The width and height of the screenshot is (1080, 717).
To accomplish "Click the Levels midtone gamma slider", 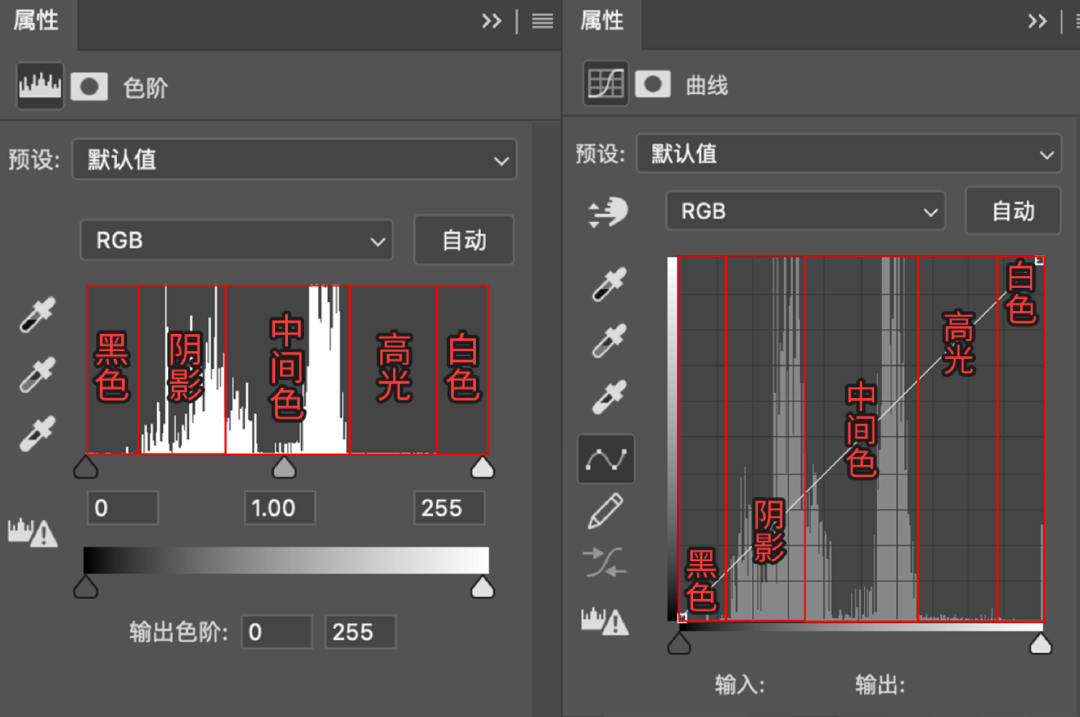I will [x=284, y=466].
